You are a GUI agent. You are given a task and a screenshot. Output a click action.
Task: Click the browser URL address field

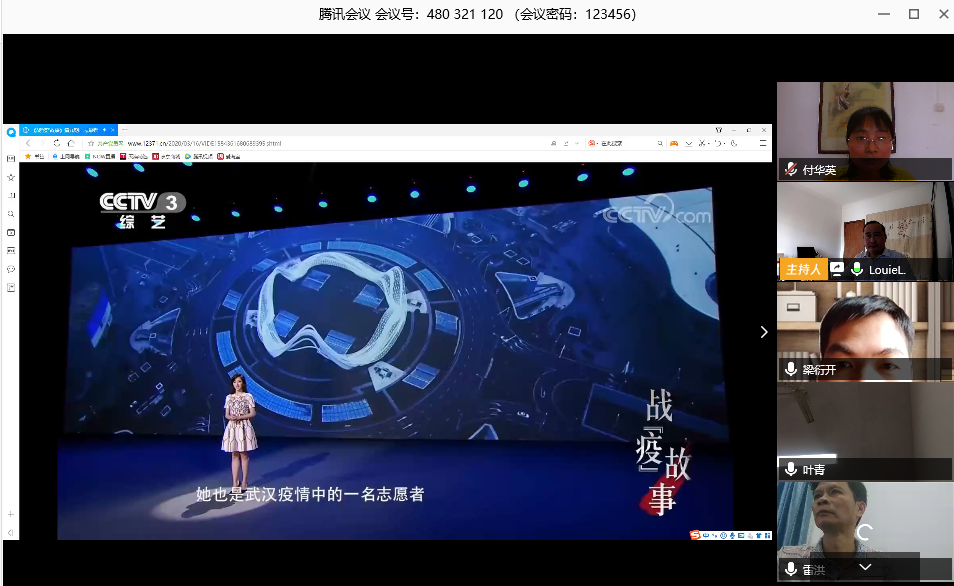[x=300, y=143]
